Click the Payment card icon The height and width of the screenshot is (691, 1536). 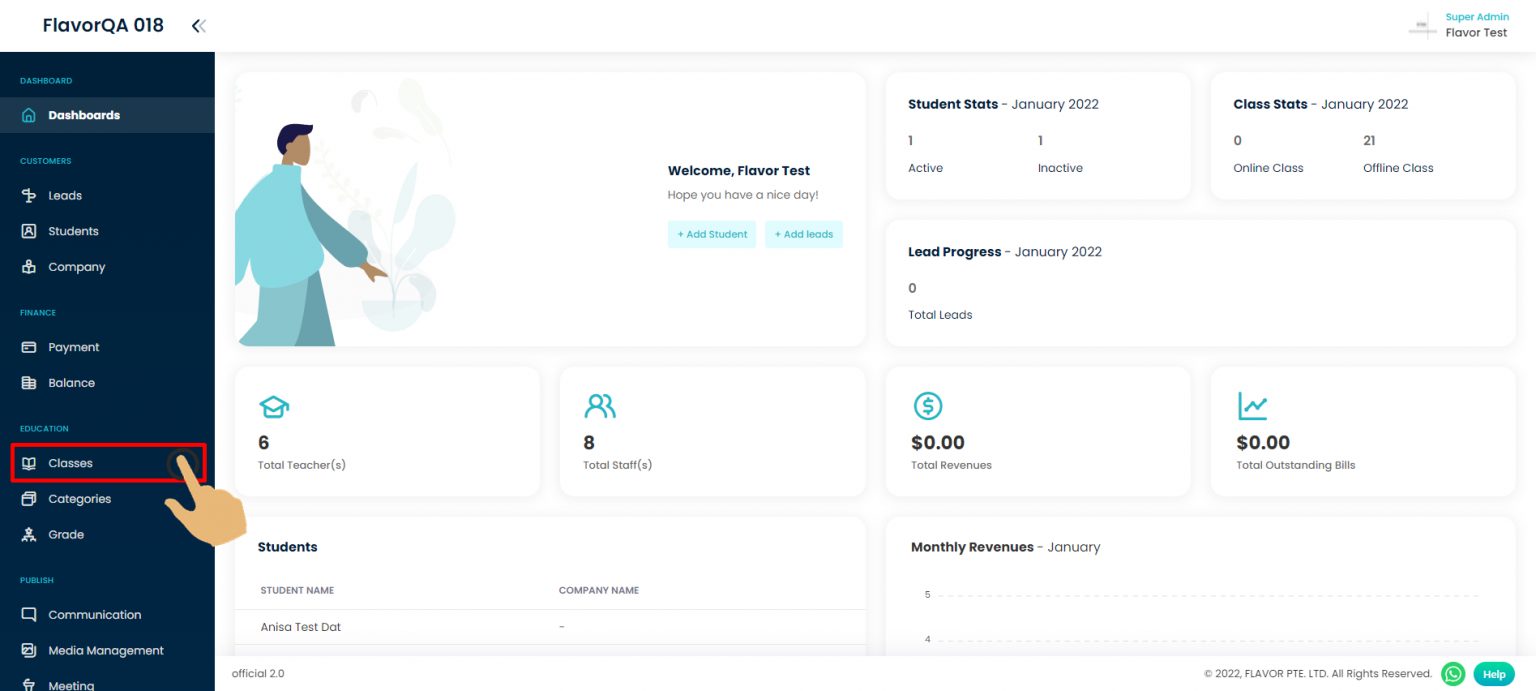(x=29, y=347)
